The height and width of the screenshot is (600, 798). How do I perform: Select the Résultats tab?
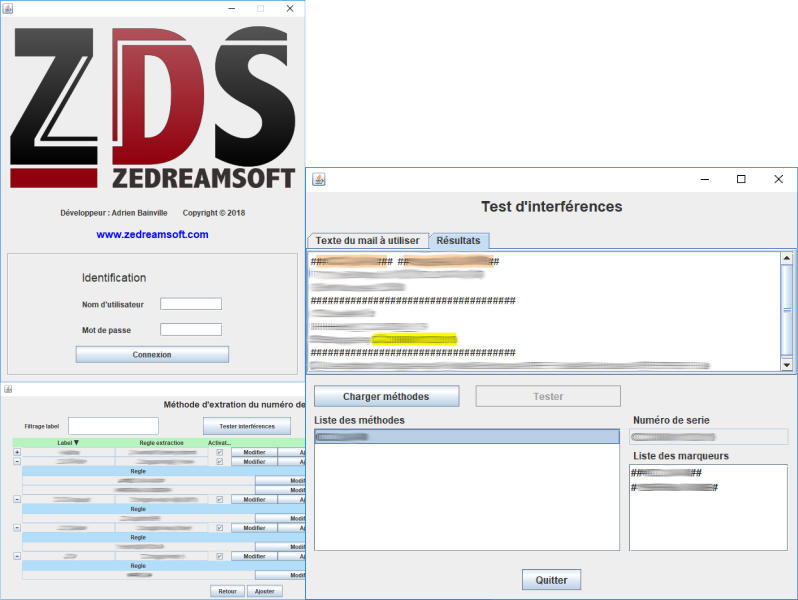(x=459, y=240)
